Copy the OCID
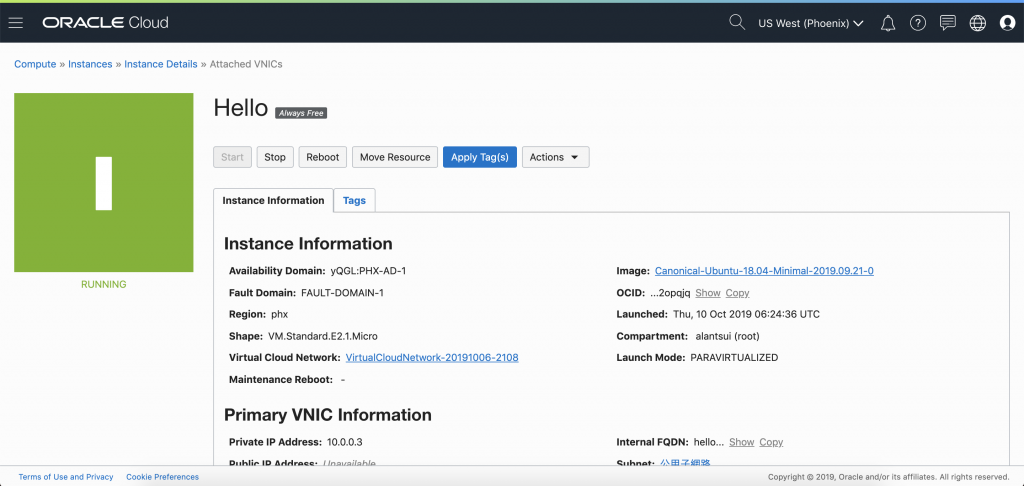 (737, 293)
